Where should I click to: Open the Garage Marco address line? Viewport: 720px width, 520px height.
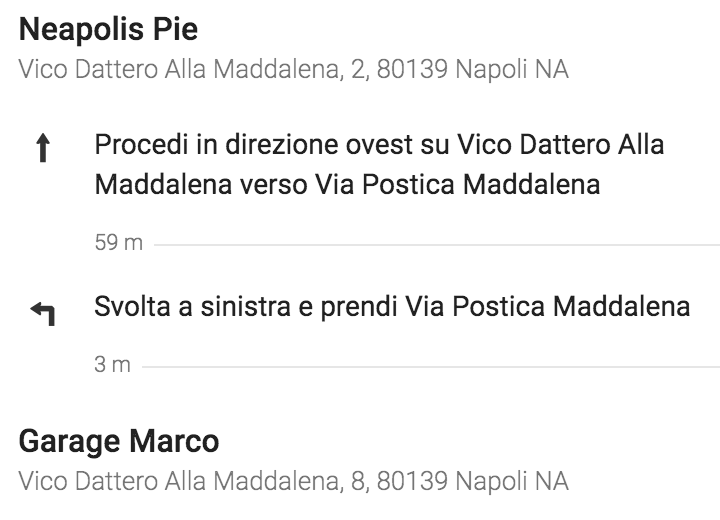coord(294,481)
